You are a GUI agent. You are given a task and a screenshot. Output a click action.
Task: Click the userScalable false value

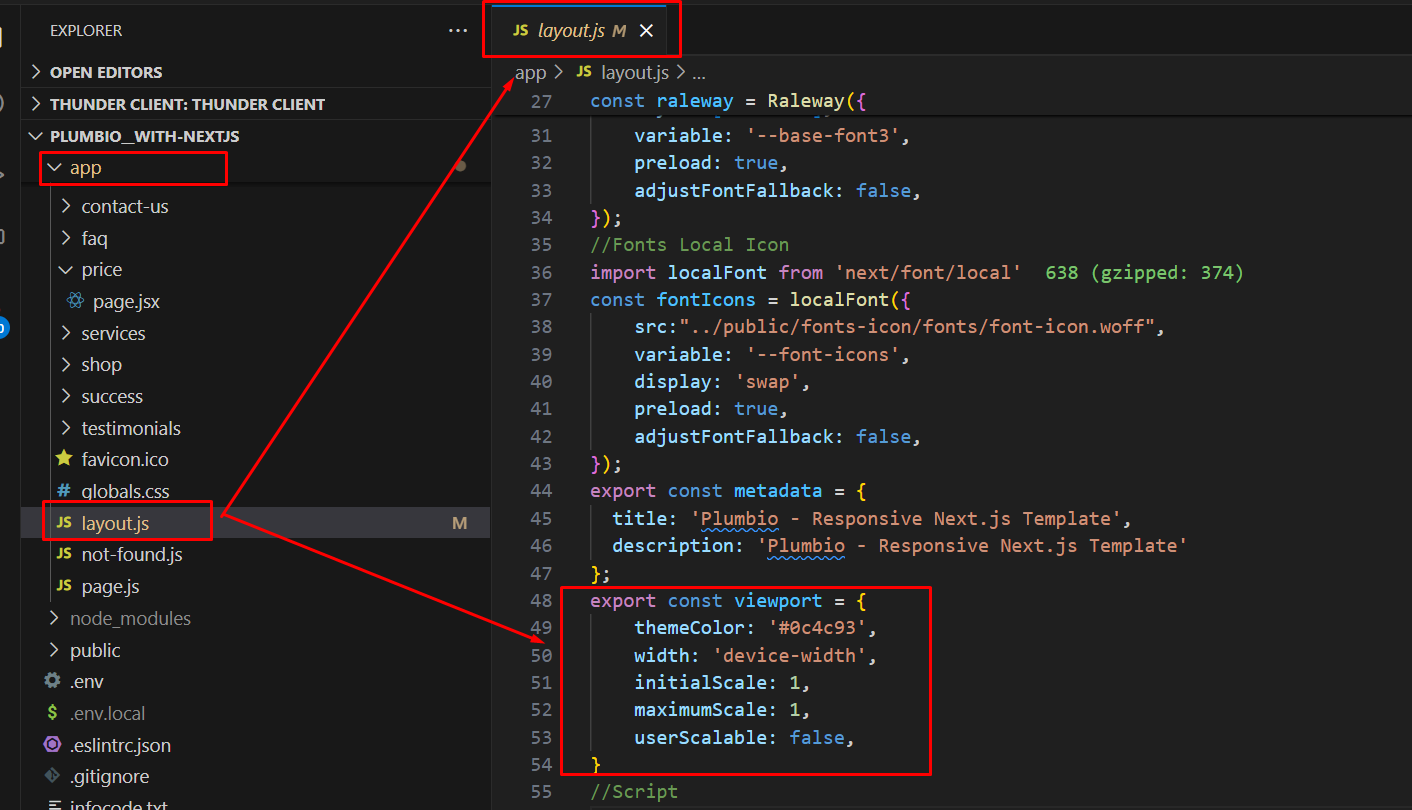[817, 738]
